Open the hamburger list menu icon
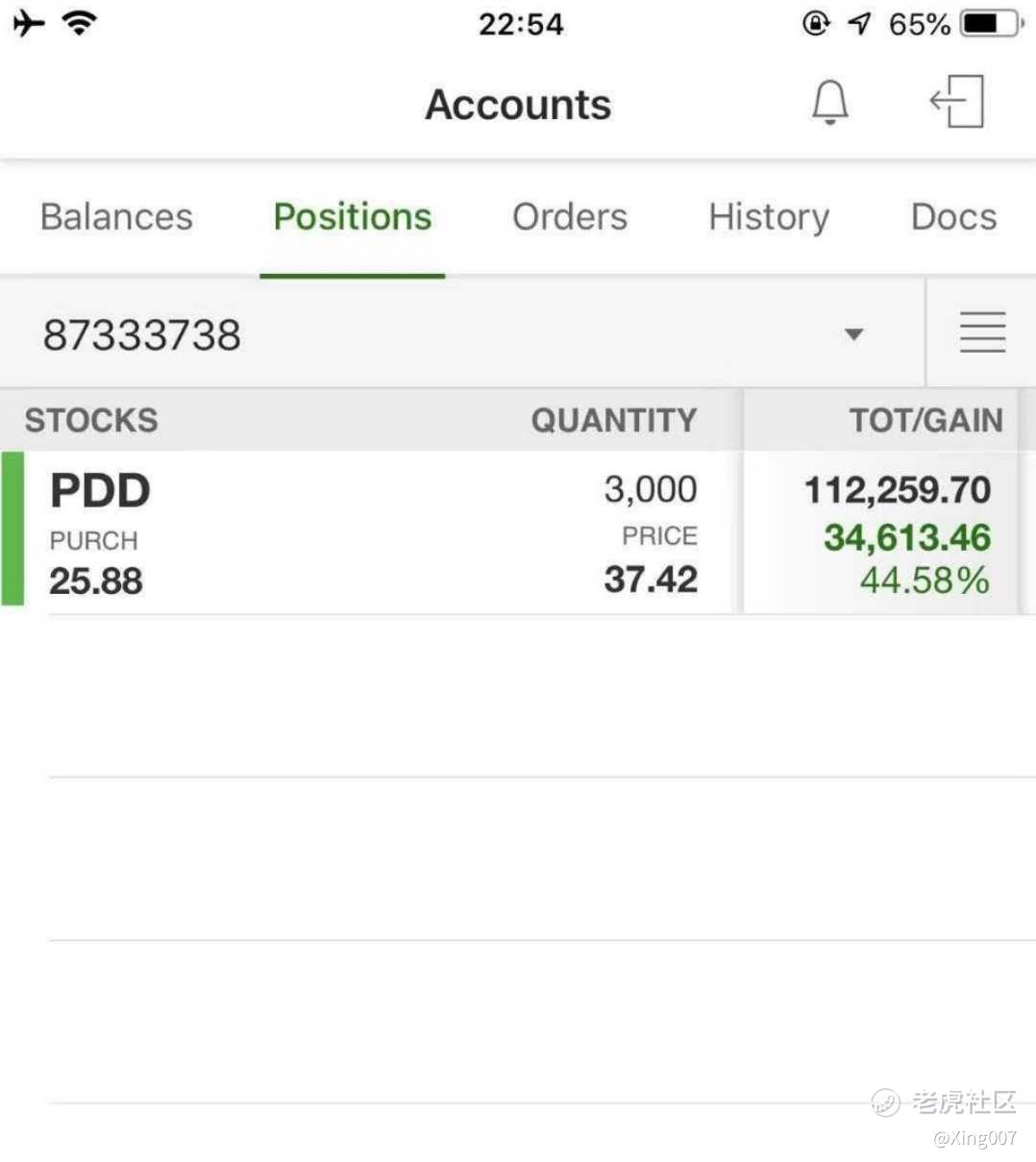 (x=982, y=333)
